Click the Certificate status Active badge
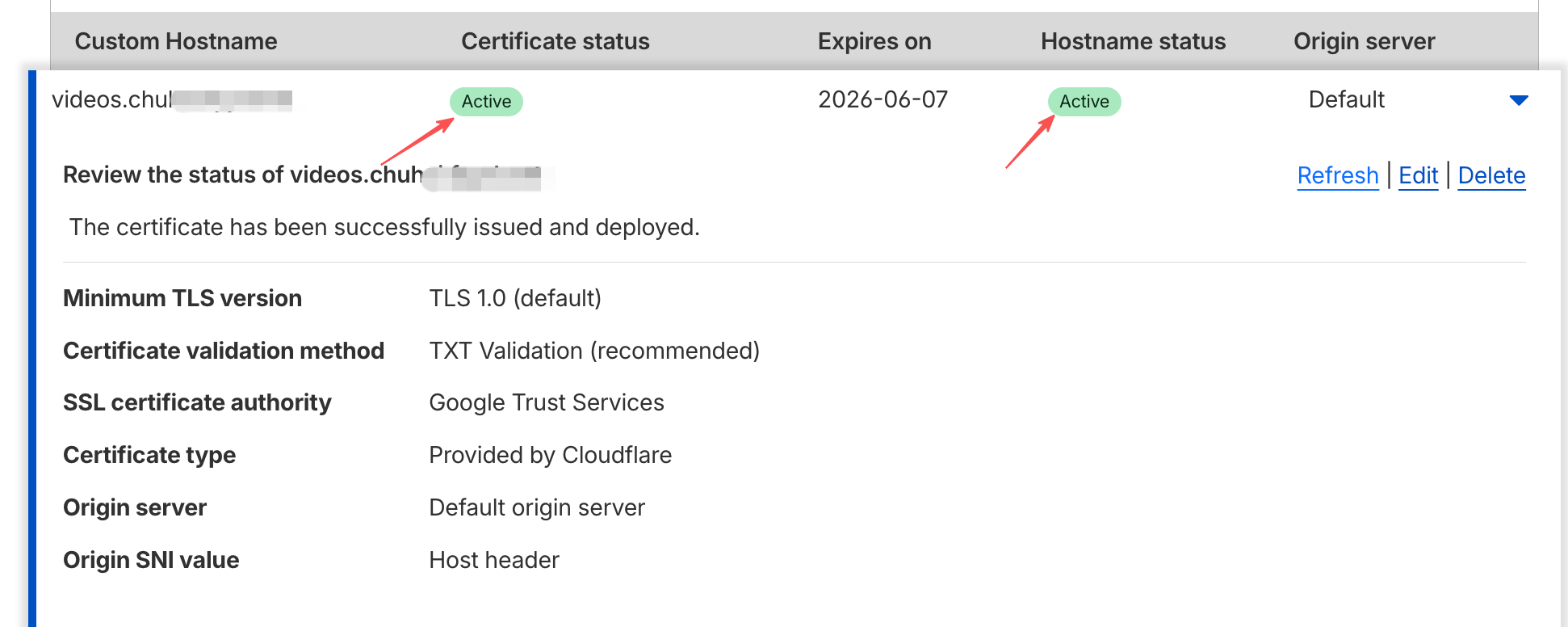The image size is (1568, 627). (x=486, y=102)
